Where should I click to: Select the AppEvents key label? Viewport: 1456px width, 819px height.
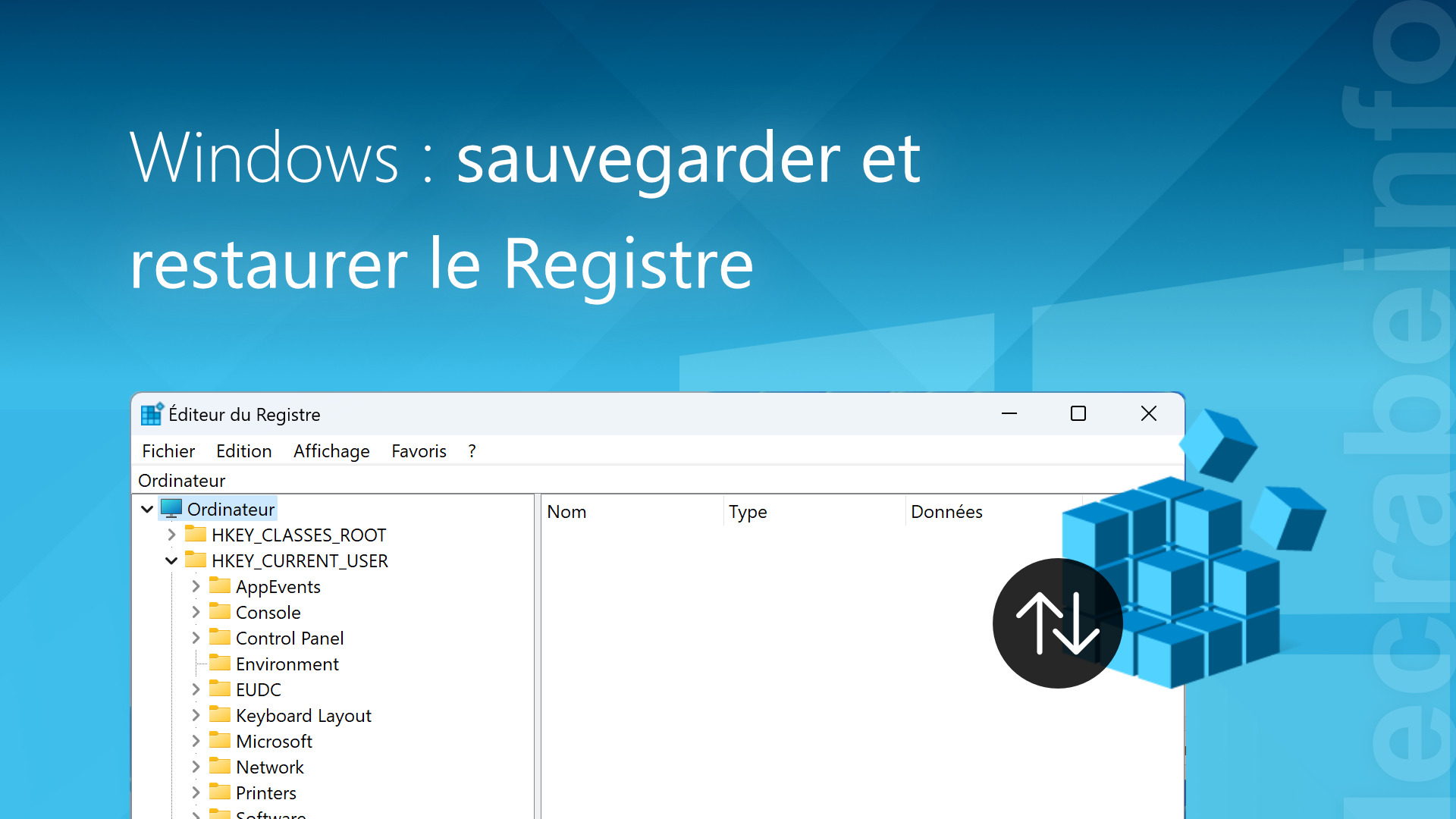[278, 587]
